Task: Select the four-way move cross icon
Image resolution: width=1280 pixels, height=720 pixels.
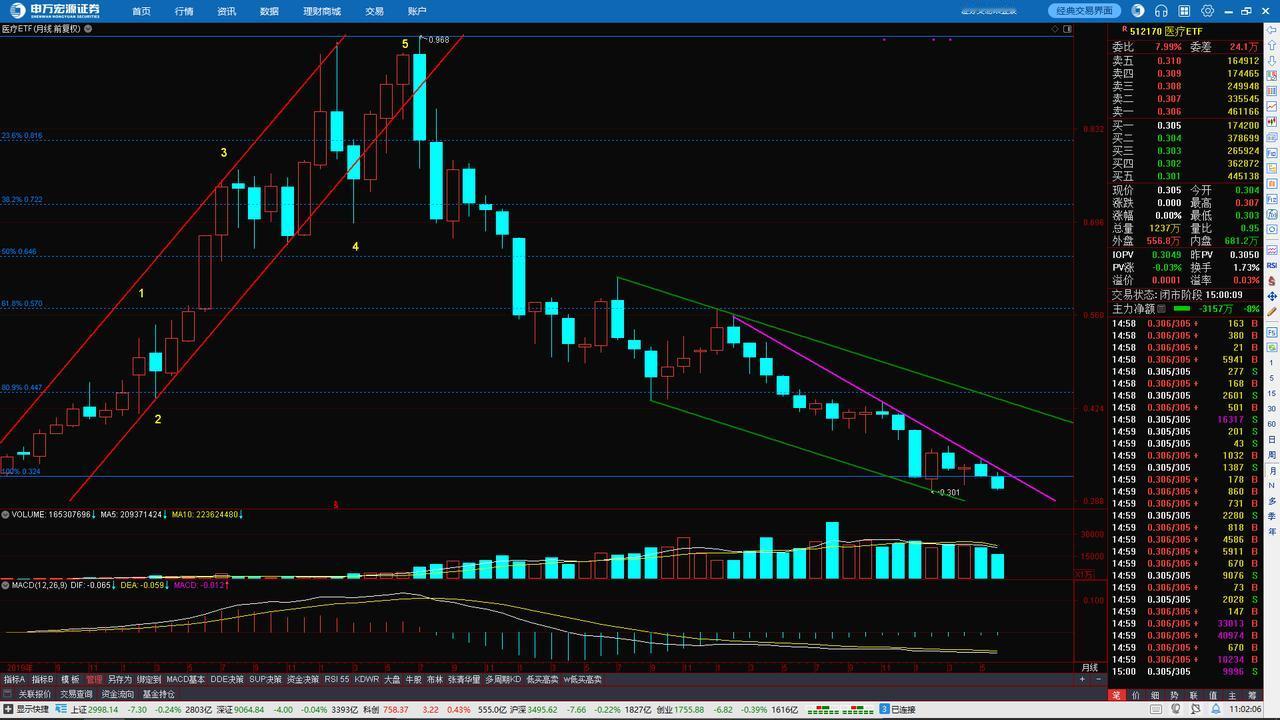Action: [x=1272, y=296]
